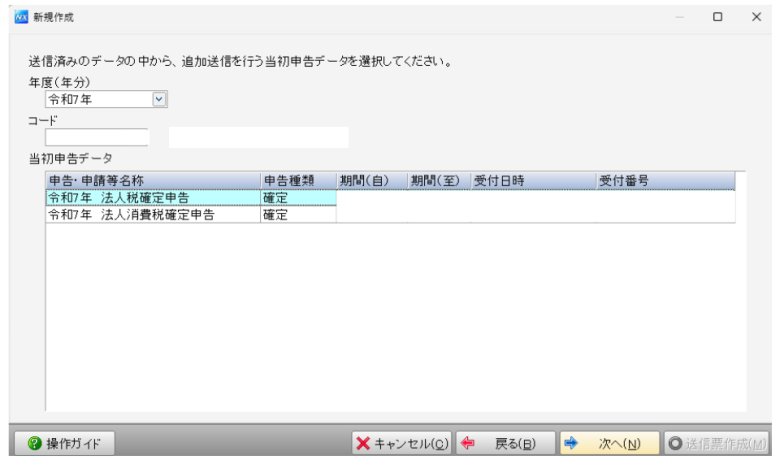Screen dimensions: 780x460
Task: Select the row 令和7年 法人消費税確定申告
Action: (390, 215)
